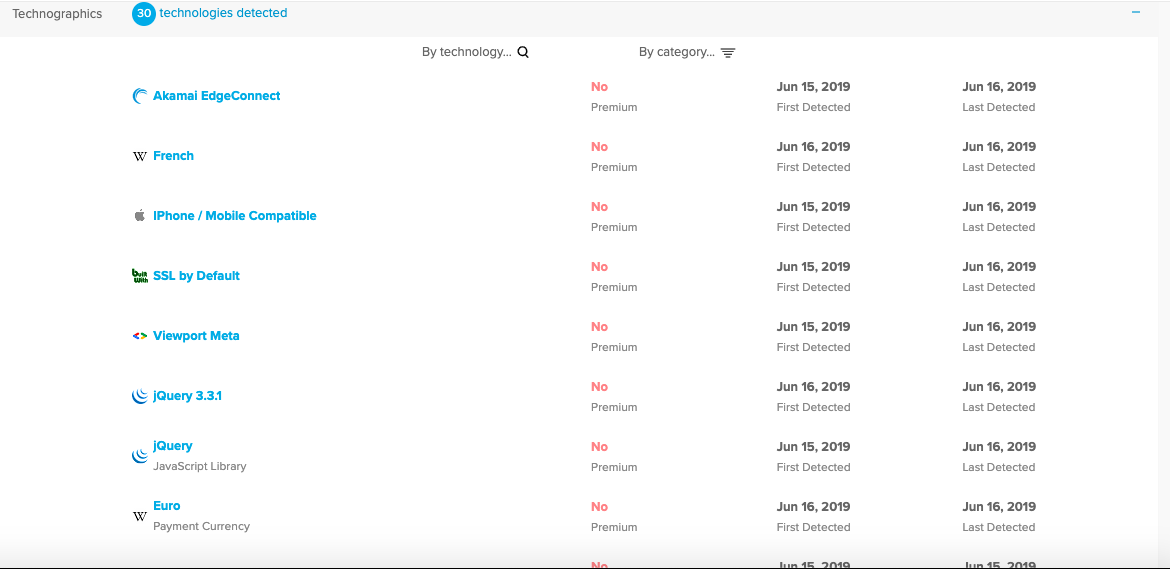
Task: Click the Akamai EdgeConnect logo icon
Action: click(x=140, y=96)
